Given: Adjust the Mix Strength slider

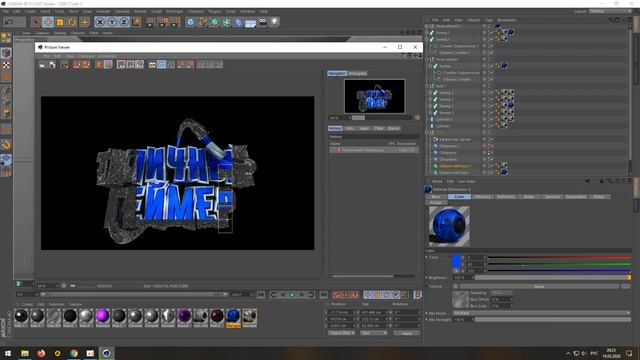Looking at the screenshot, I should [x=553, y=320].
